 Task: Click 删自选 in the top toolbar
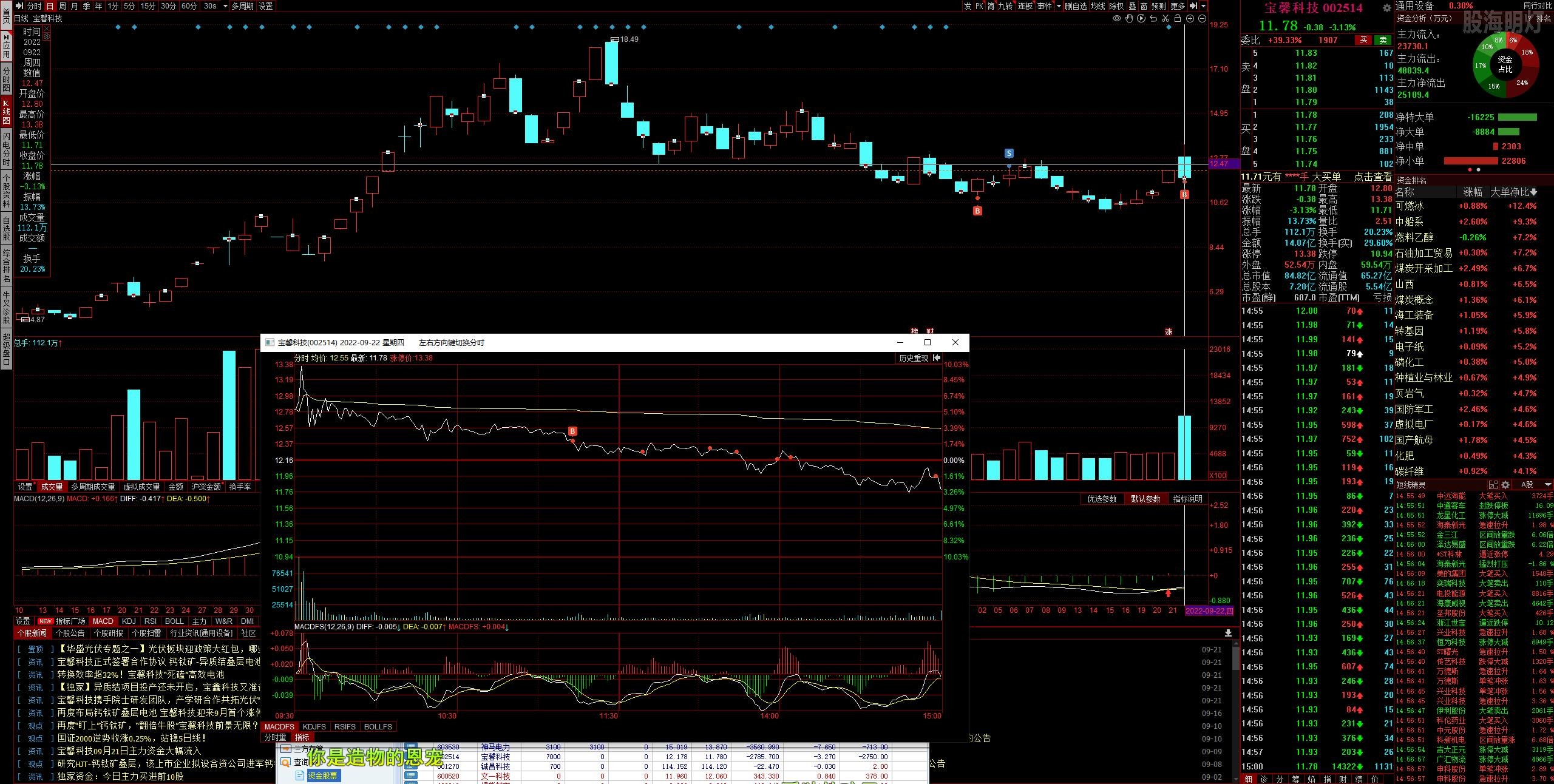point(1076,6)
